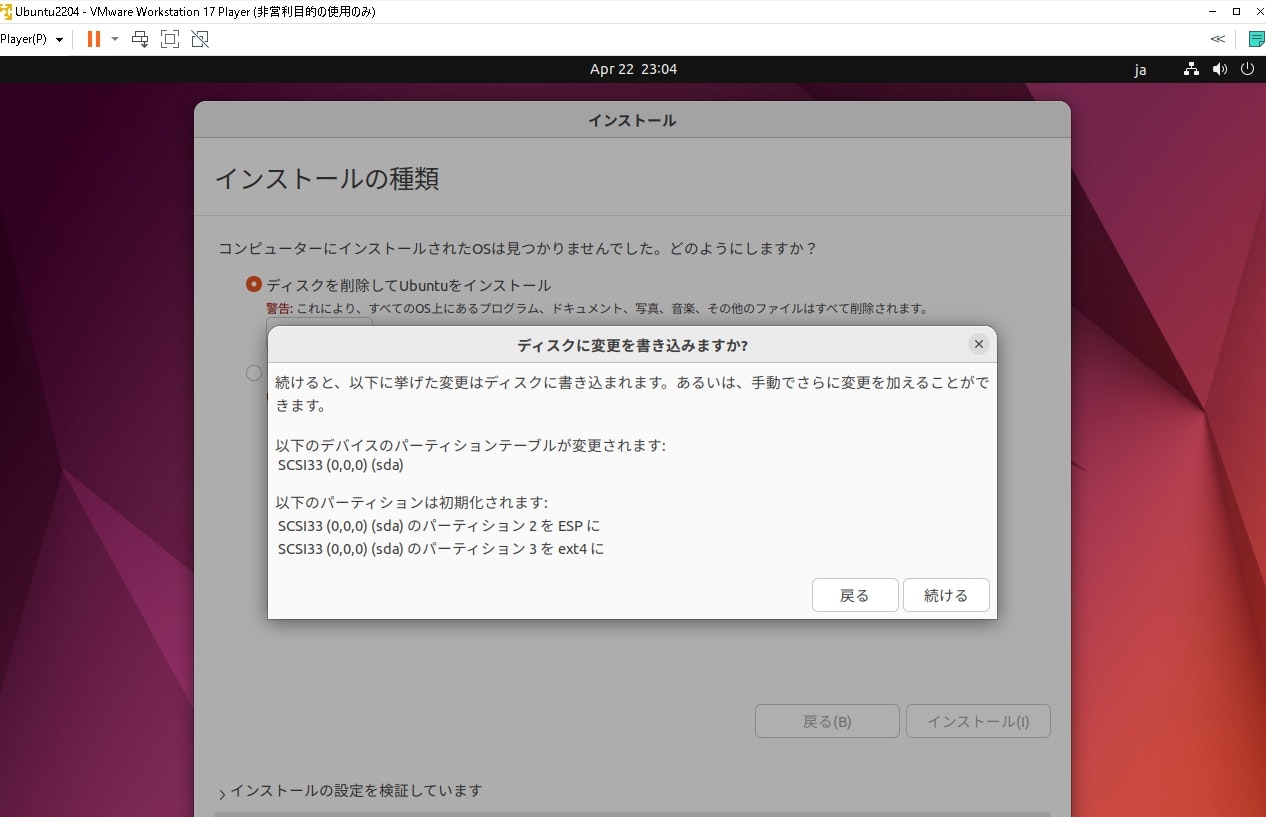
Task: Collapse the VMware toolbar with the chevrons
Action: tap(1217, 38)
